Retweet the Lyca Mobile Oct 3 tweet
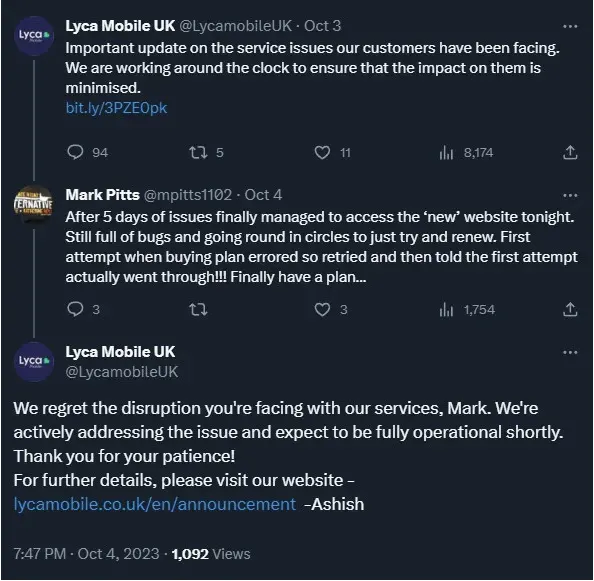The width and height of the screenshot is (594, 581). [198, 153]
